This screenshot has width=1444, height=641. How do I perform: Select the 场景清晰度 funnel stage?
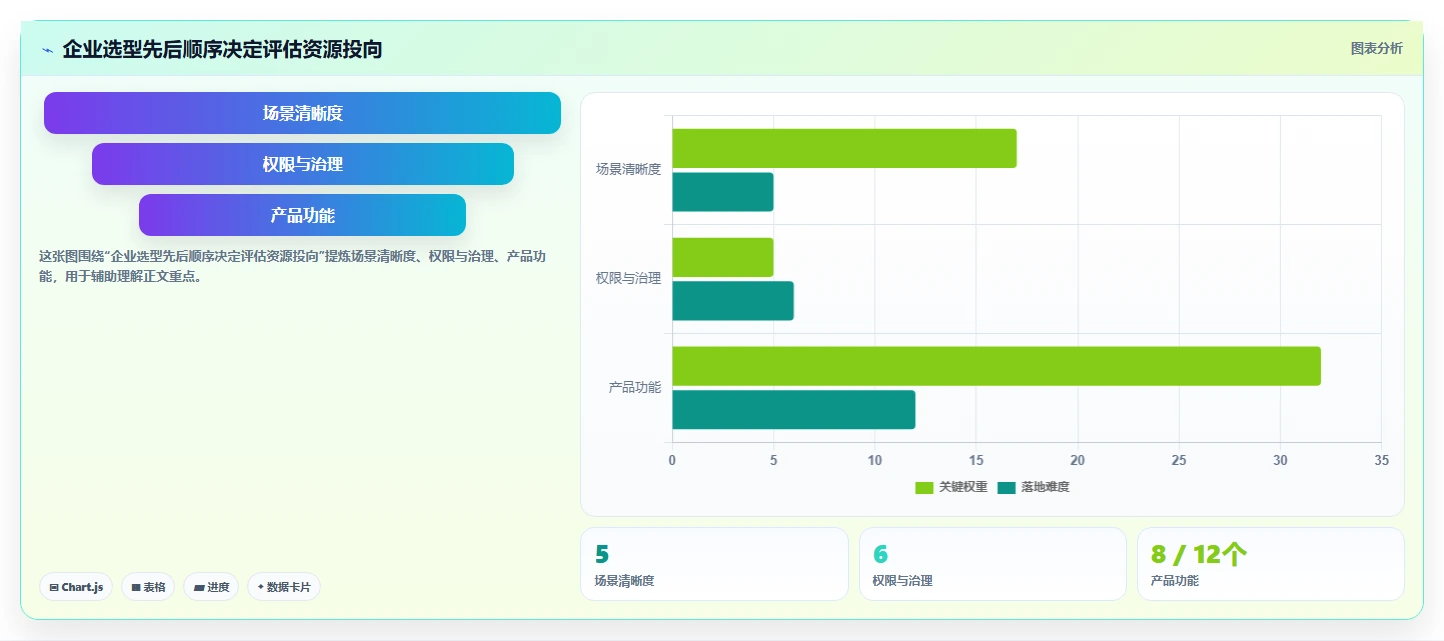click(302, 113)
